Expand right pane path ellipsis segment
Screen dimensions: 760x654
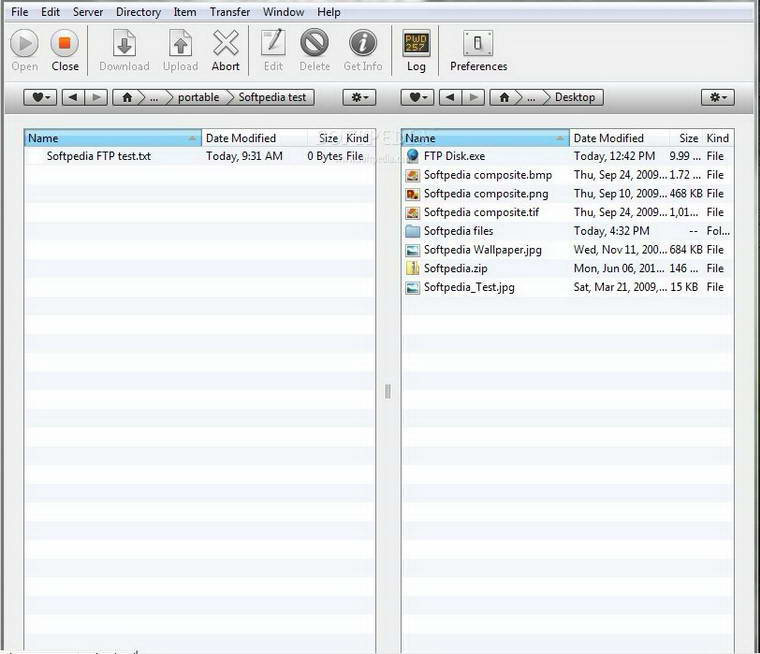[531, 97]
